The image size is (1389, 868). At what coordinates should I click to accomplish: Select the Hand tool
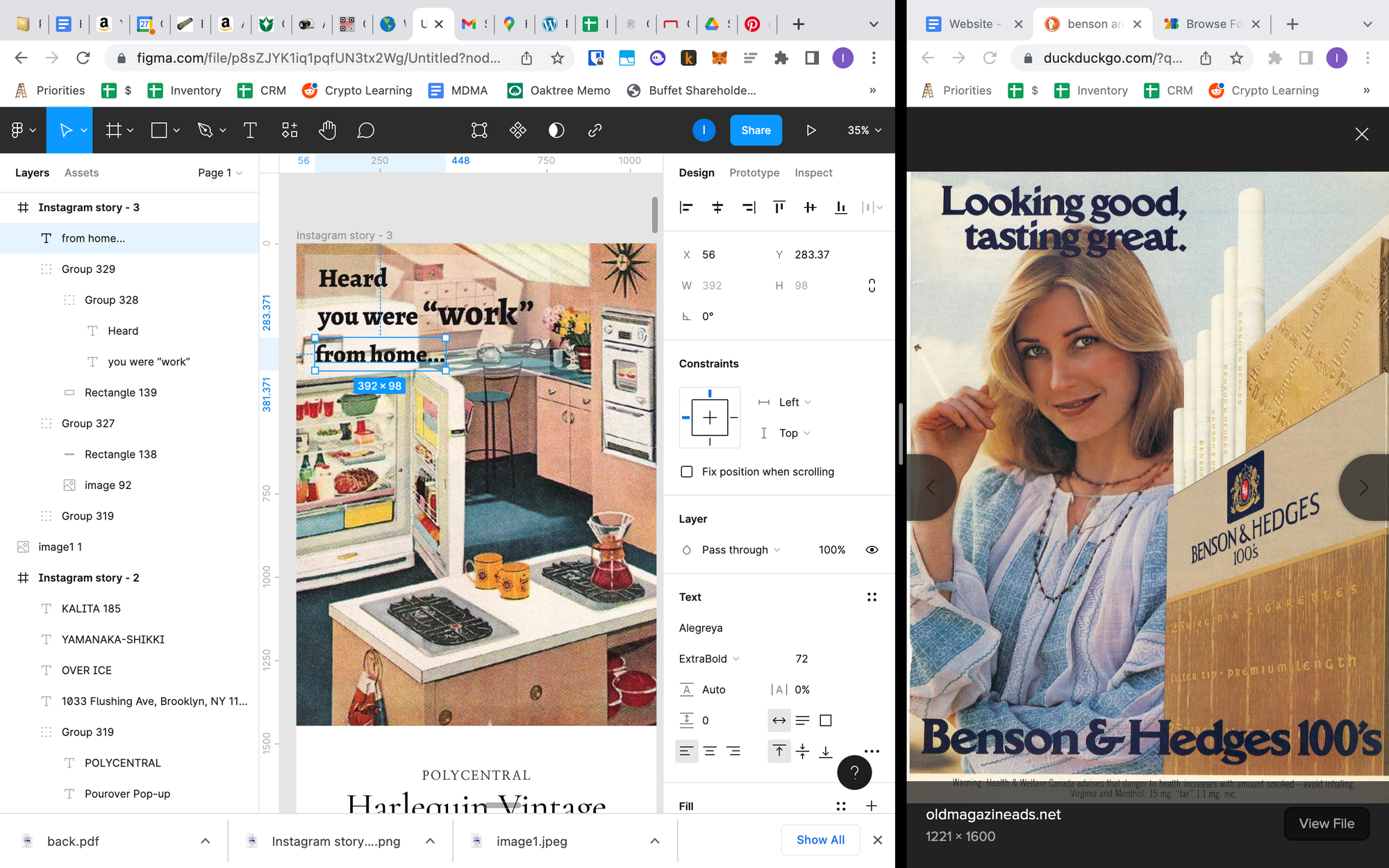click(x=327, y=130)
